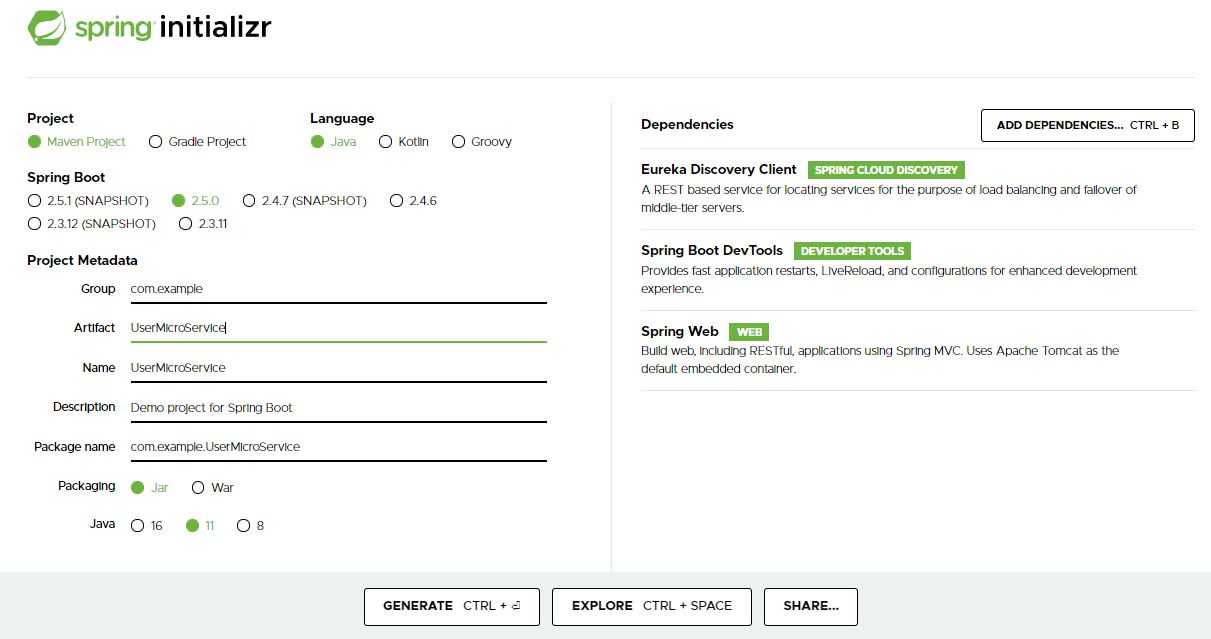Screen dimensions: 1211x639
Task: Choose Groovy as the language
Action: (482, 142)
